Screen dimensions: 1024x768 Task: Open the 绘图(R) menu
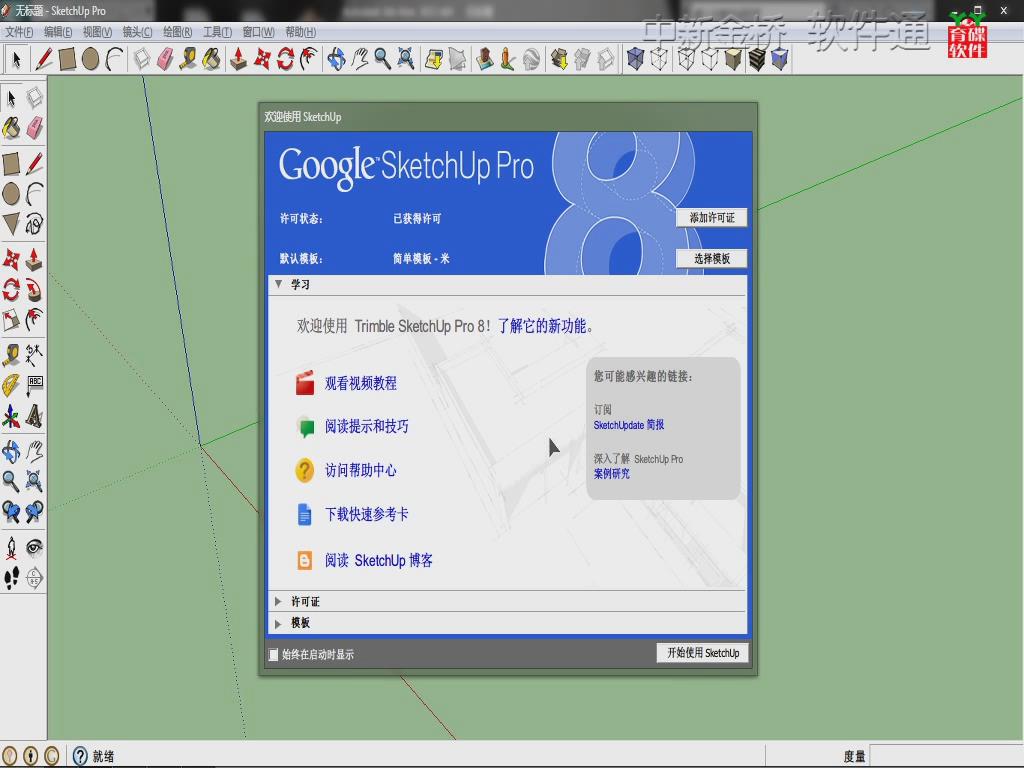coord(178,32)
